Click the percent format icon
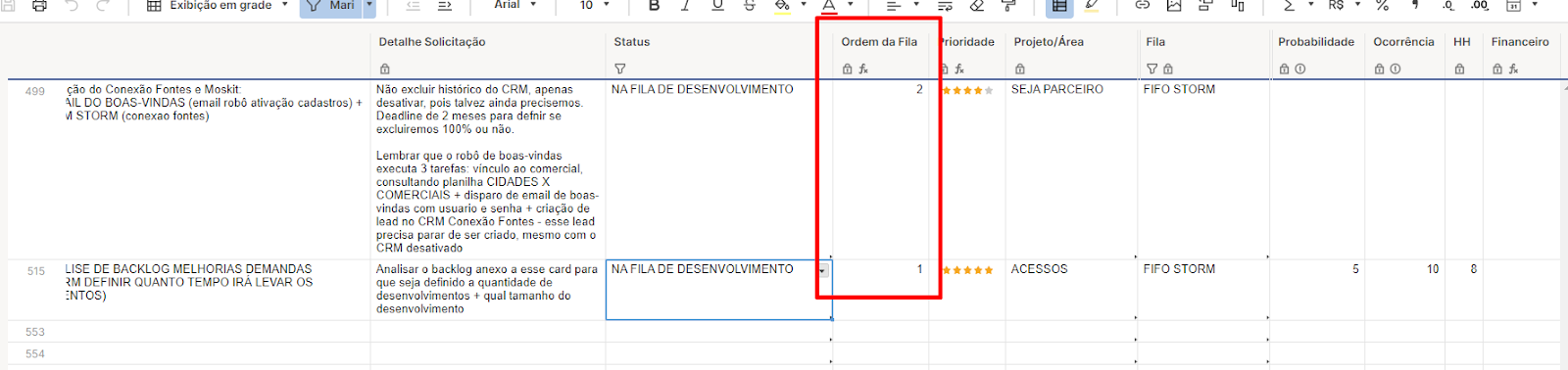 click(x=1382, y=5)
